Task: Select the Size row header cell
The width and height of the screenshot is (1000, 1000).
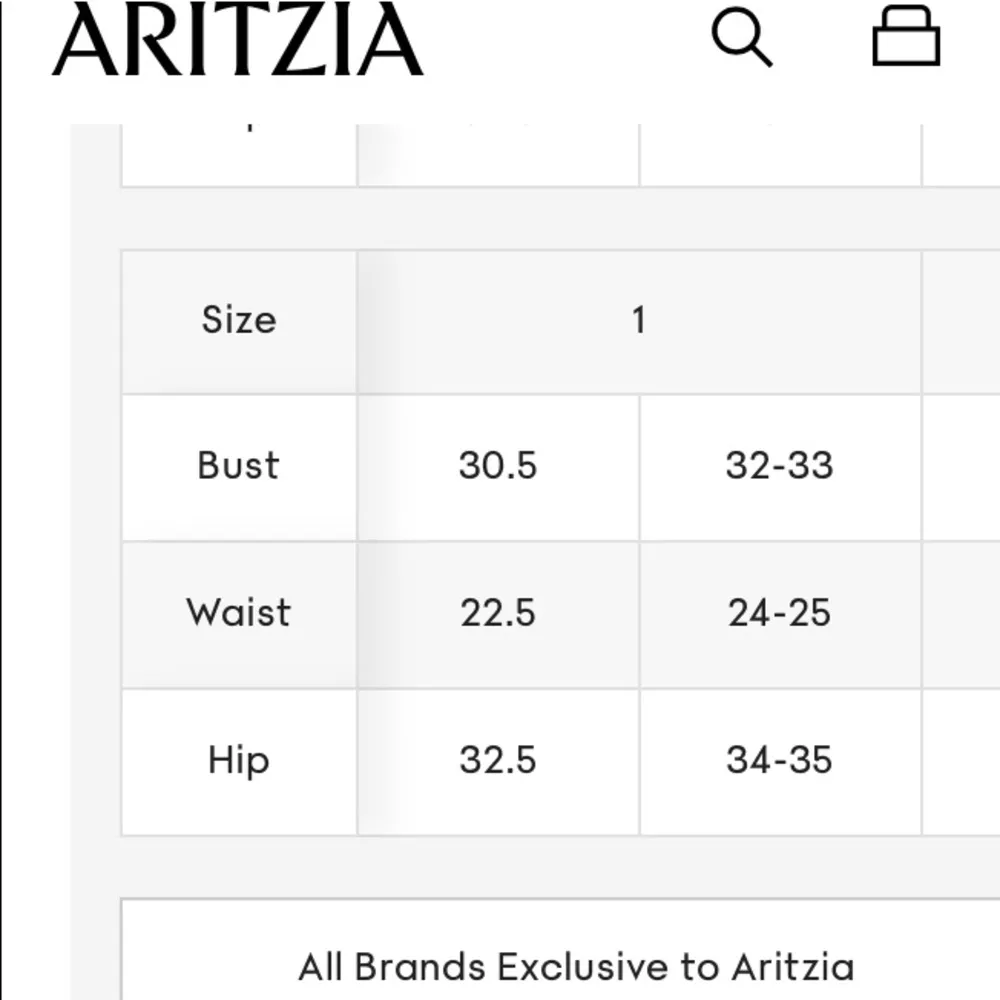Action: [239, 321]
